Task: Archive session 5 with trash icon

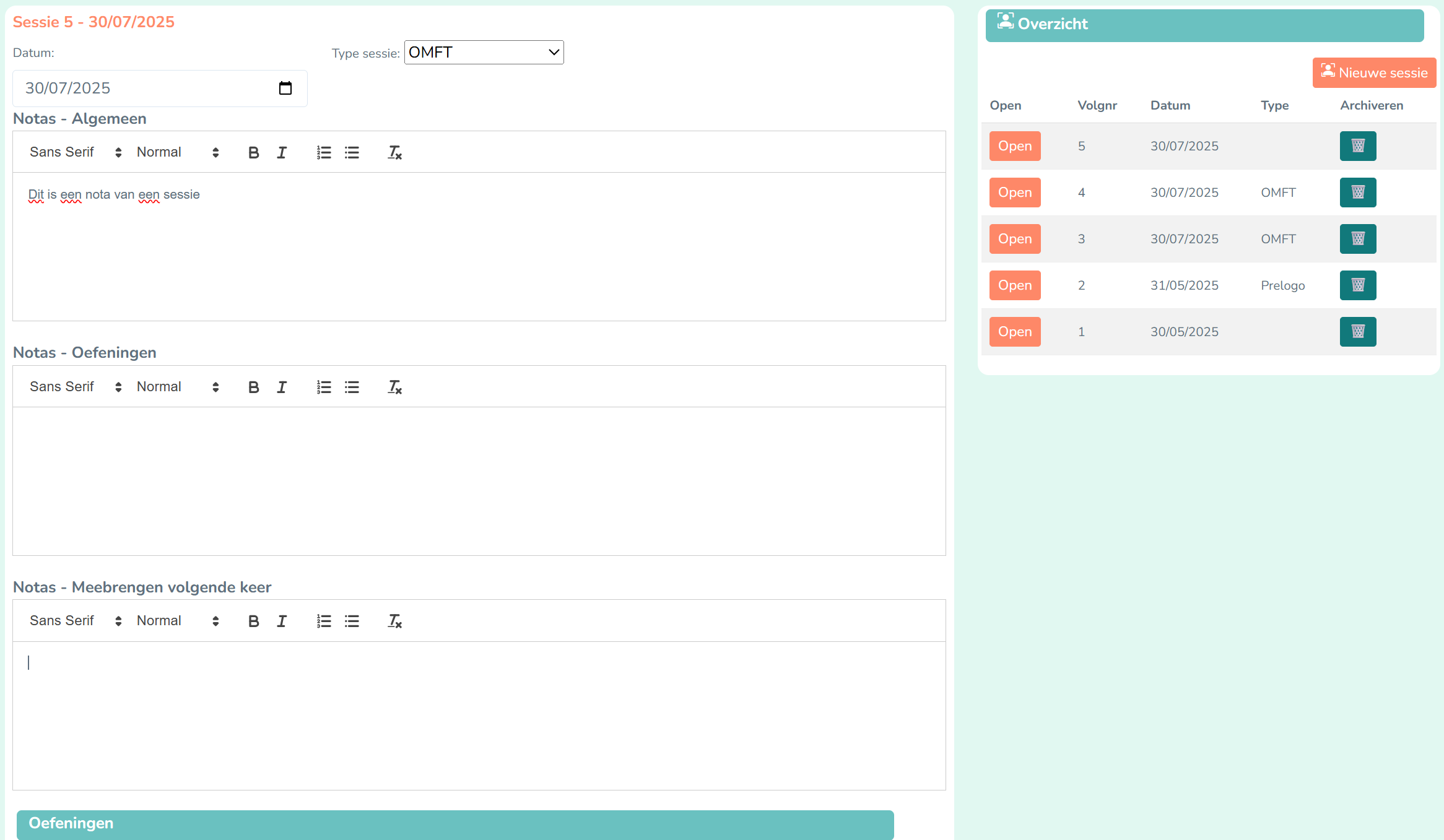Action: tap(1357, 146)
